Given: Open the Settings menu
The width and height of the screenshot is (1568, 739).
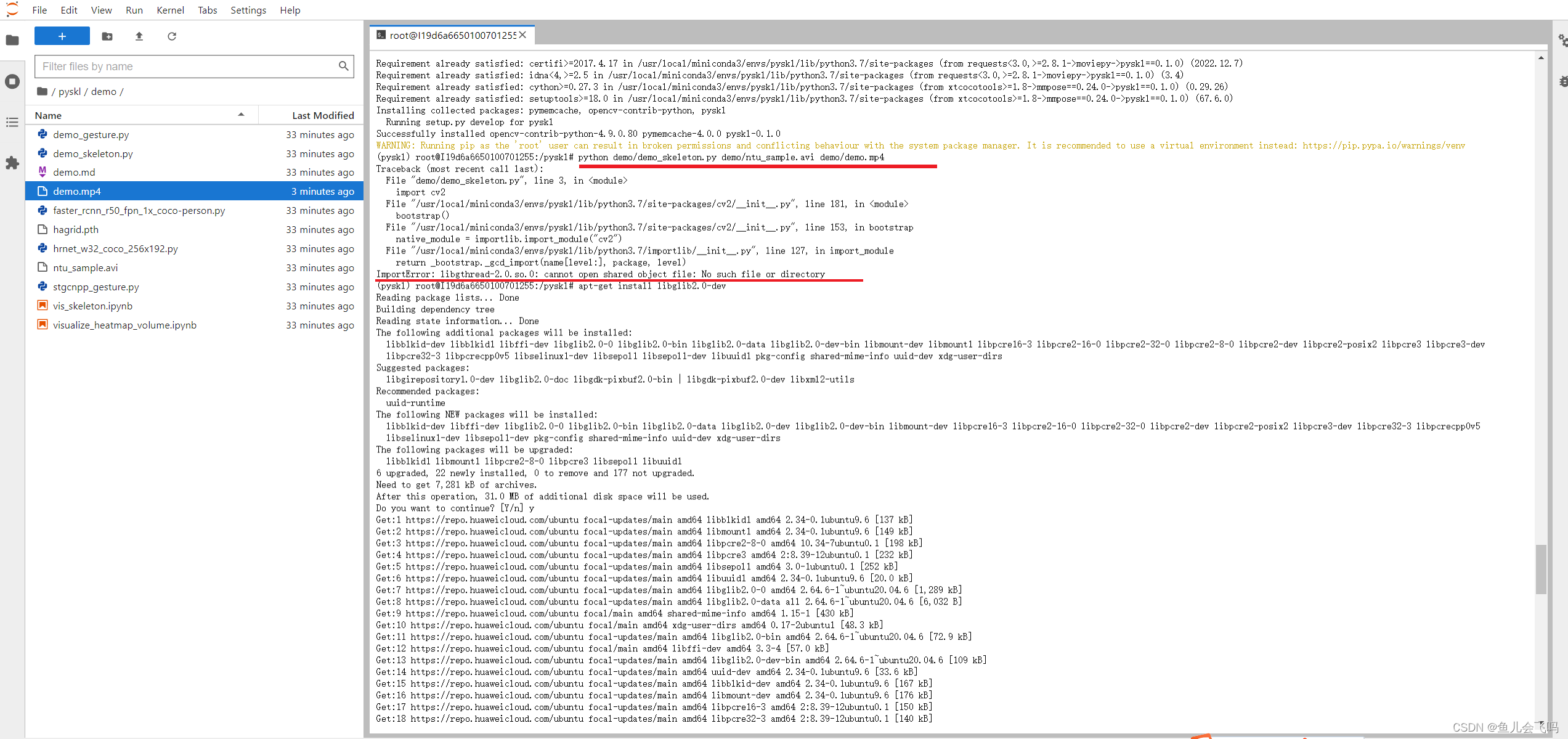Looking at the screenshot, I should point(248,10).
